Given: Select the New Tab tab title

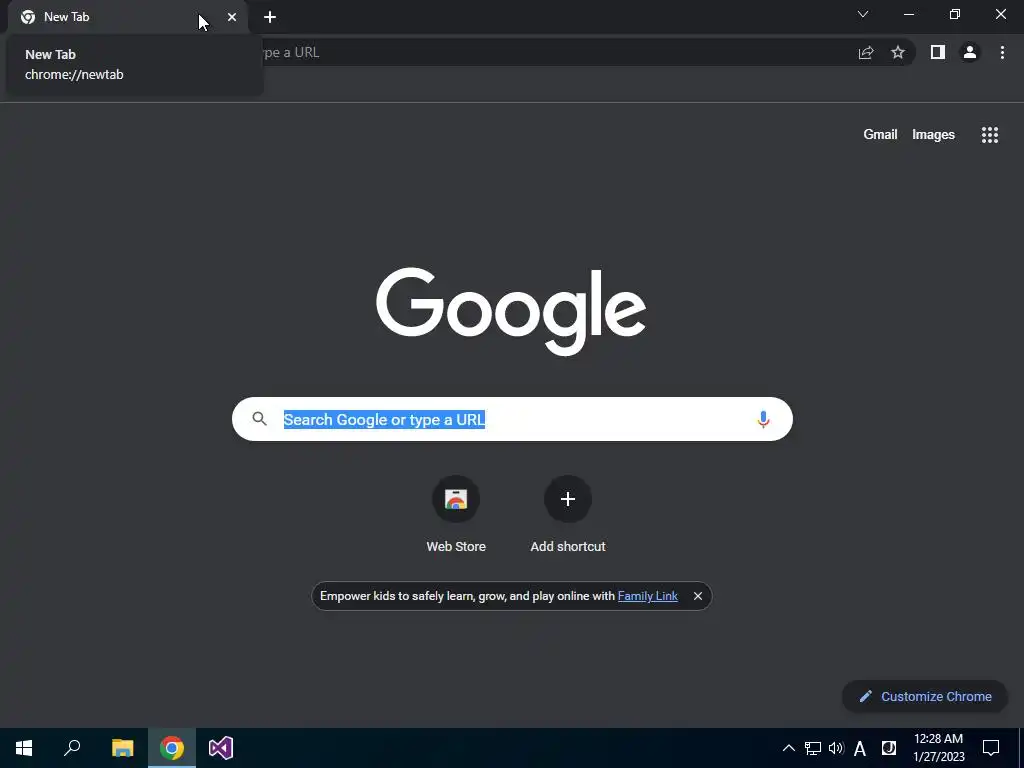Looking at the screenshot, I should pos(66,17).
